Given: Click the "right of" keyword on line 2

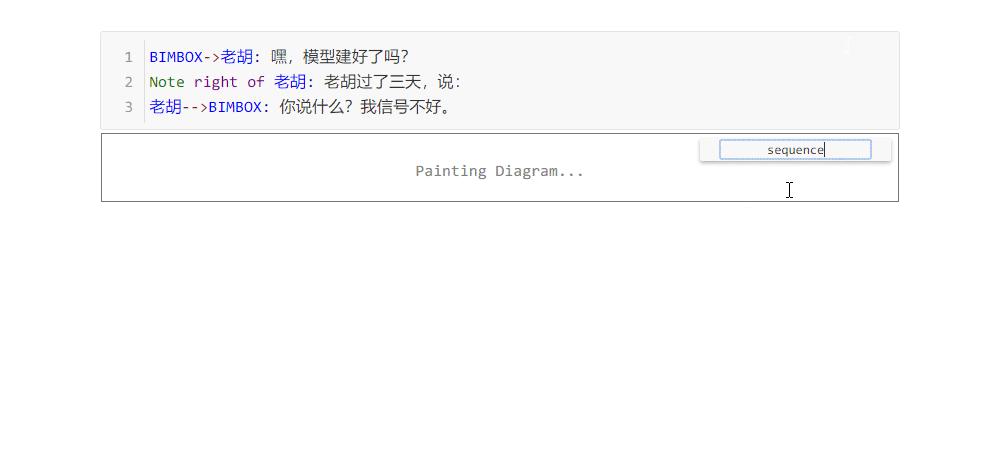Looking at the screenshot, I should point(229,82).
